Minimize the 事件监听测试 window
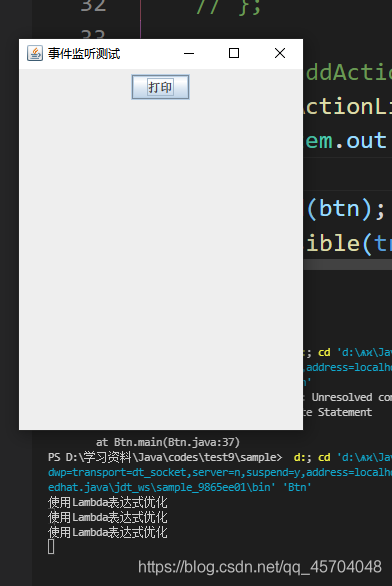 [189, 53]
